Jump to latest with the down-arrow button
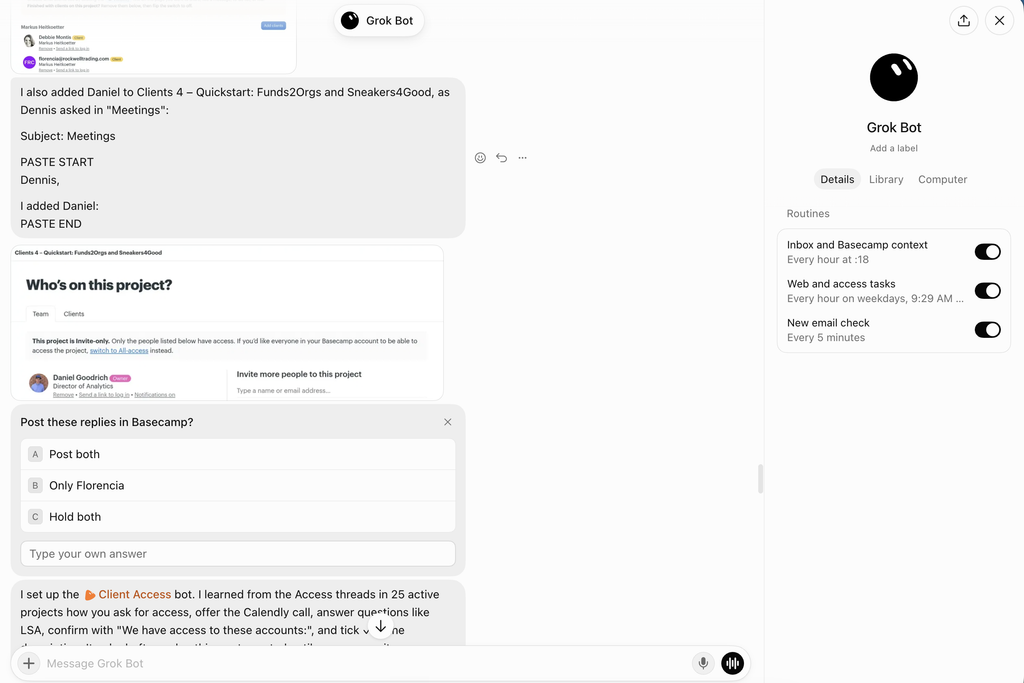 pyautogui.click(x=381, y=627)
